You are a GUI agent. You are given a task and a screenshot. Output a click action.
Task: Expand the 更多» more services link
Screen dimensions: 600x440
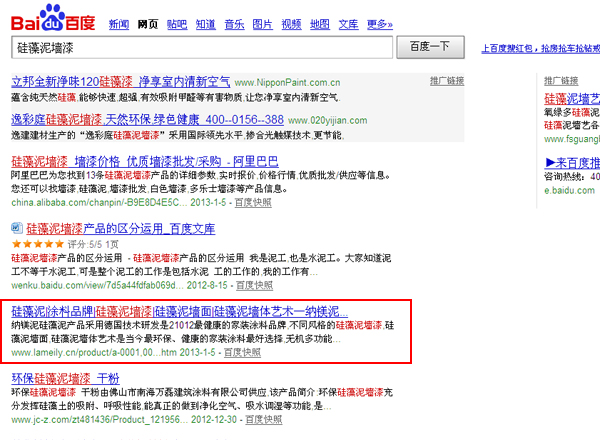point(379,24)
